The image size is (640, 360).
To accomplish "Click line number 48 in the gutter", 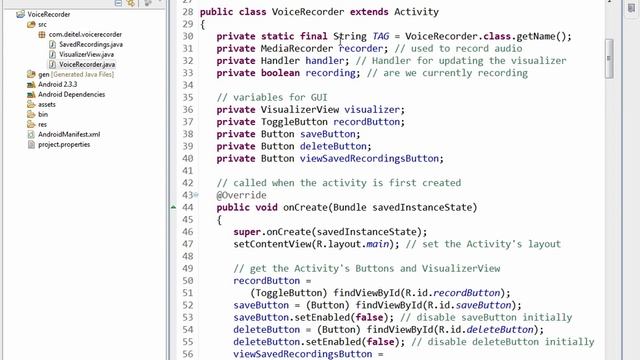I will click(188, 256).
